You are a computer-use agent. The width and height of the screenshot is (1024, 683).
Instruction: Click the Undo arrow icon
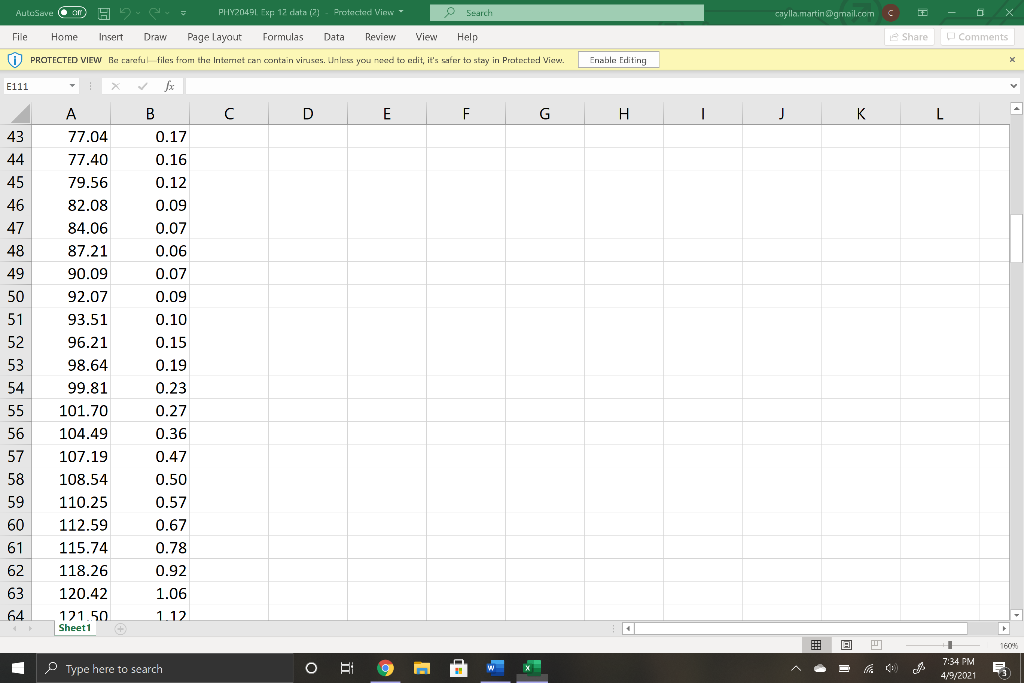pyautogui.click(x=126, y=12)
